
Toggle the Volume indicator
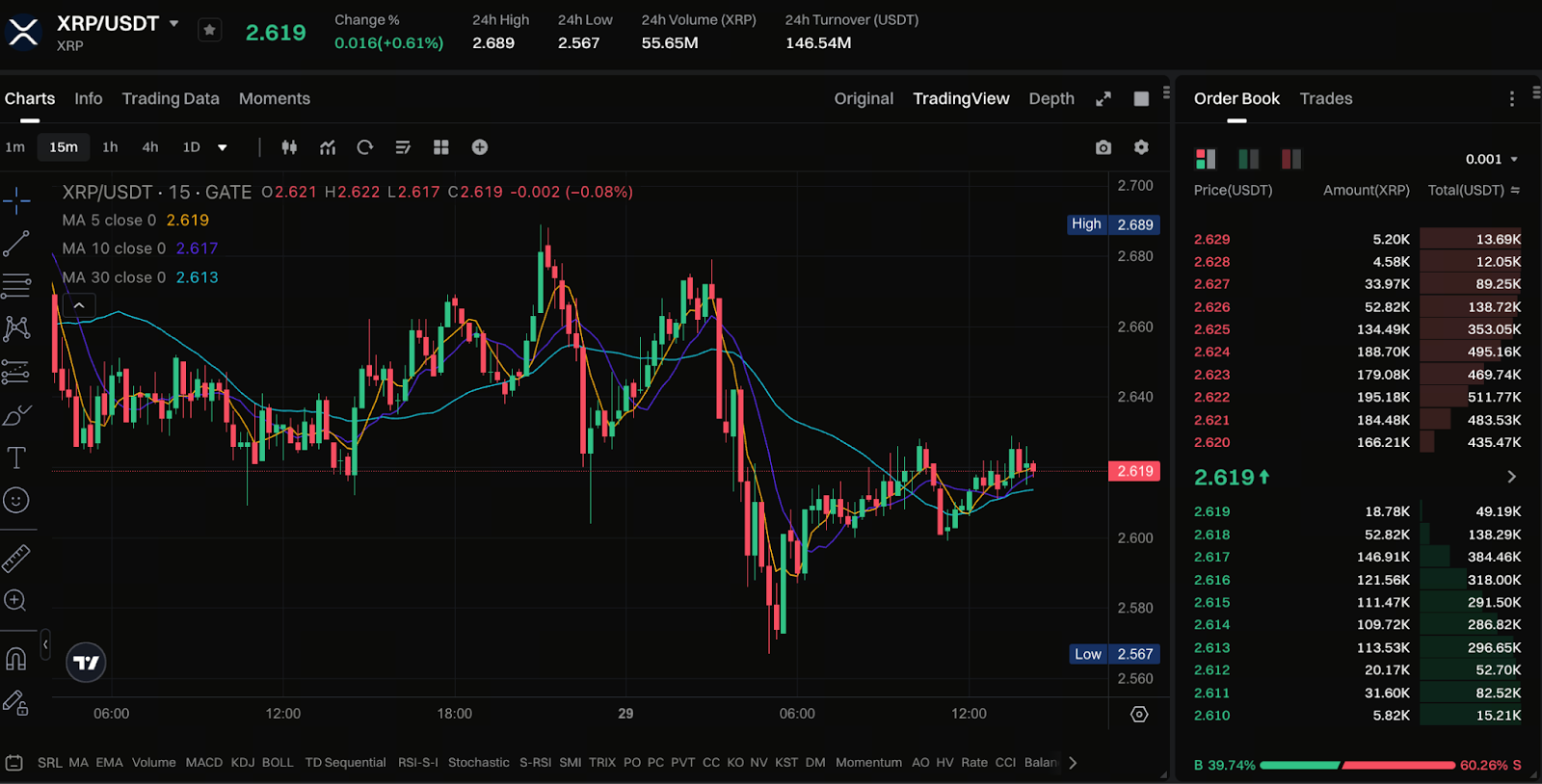[x=154, y=763]
